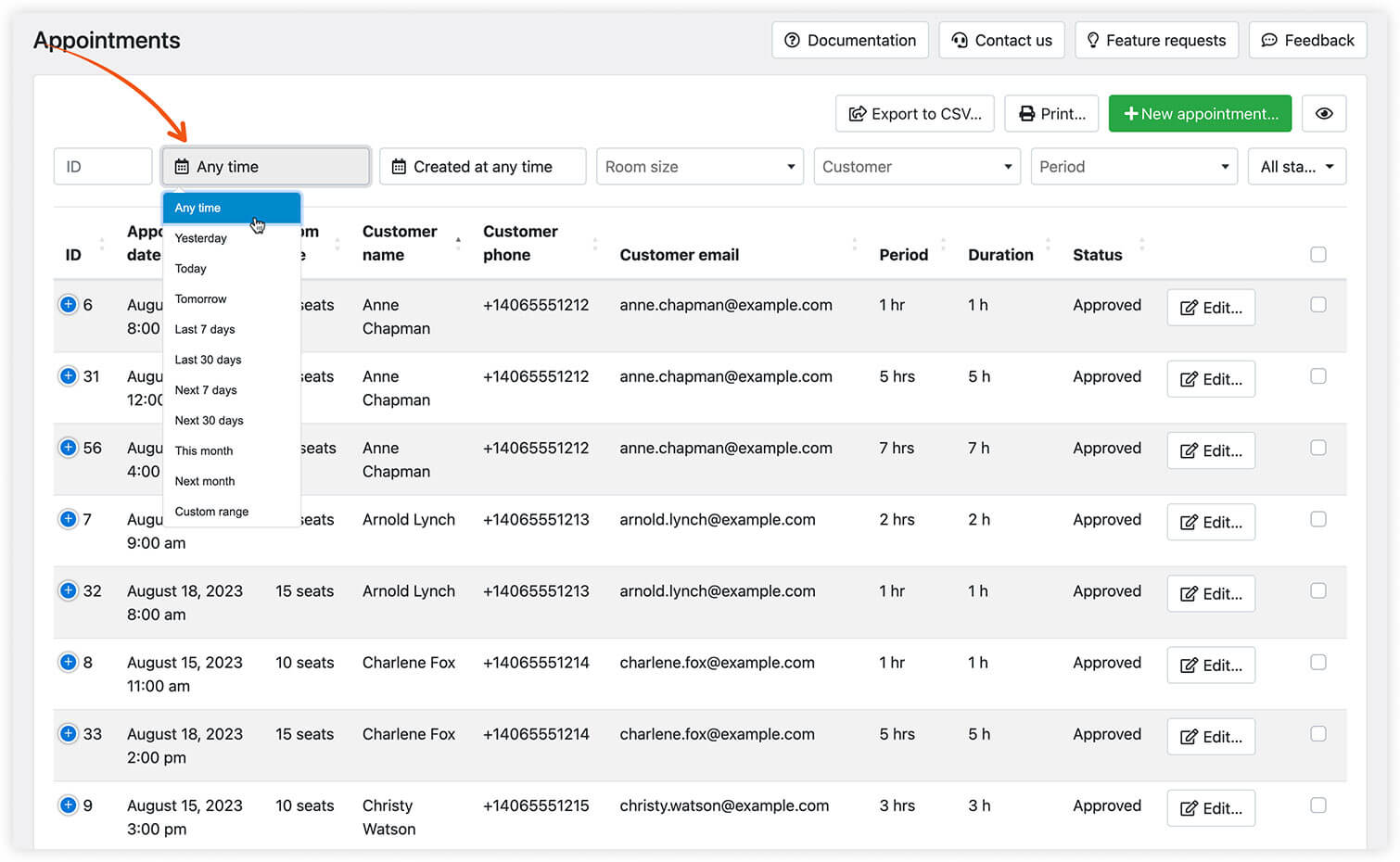
Task: Open the All statuses dropdown
Action: (x=1297, y=167)
